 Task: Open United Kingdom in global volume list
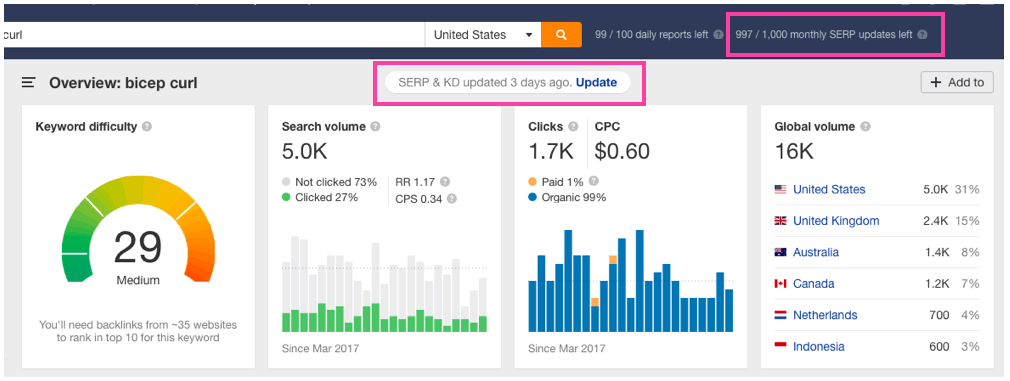836,221
